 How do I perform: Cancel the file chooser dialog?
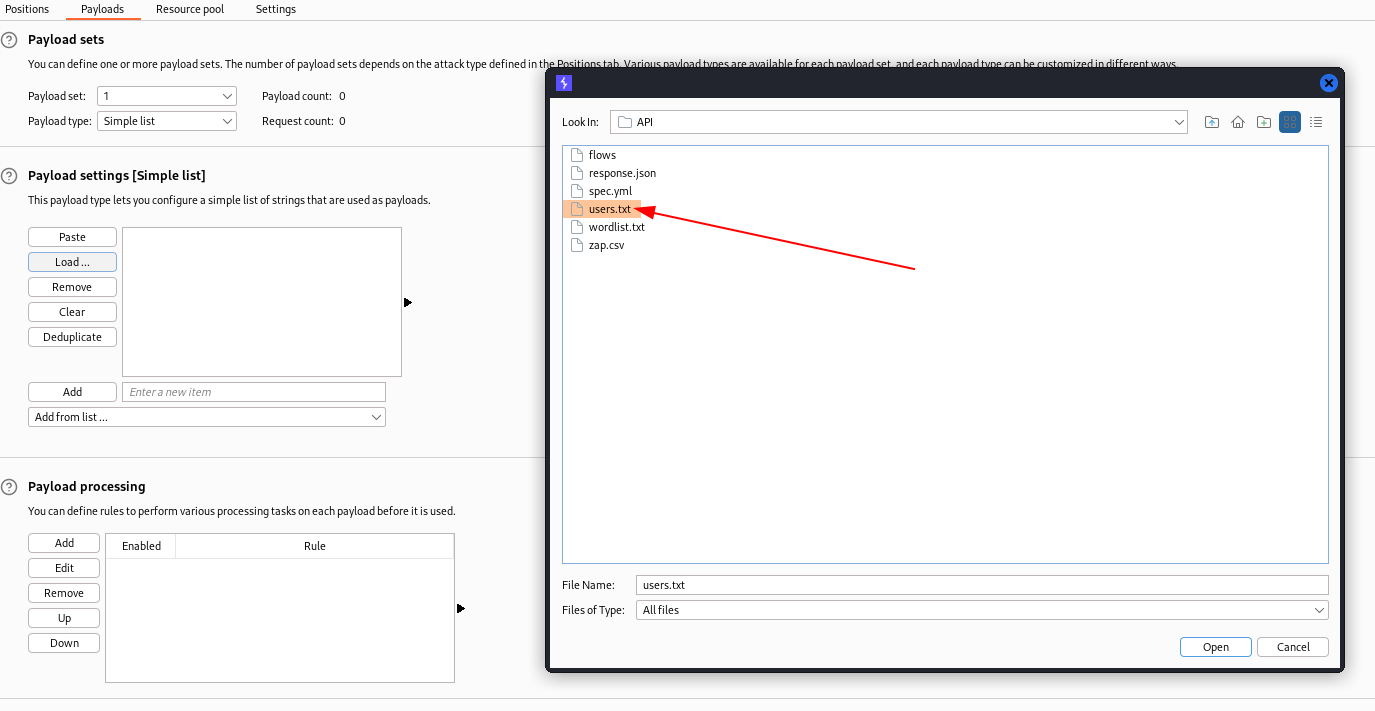tap(1293, 647)
